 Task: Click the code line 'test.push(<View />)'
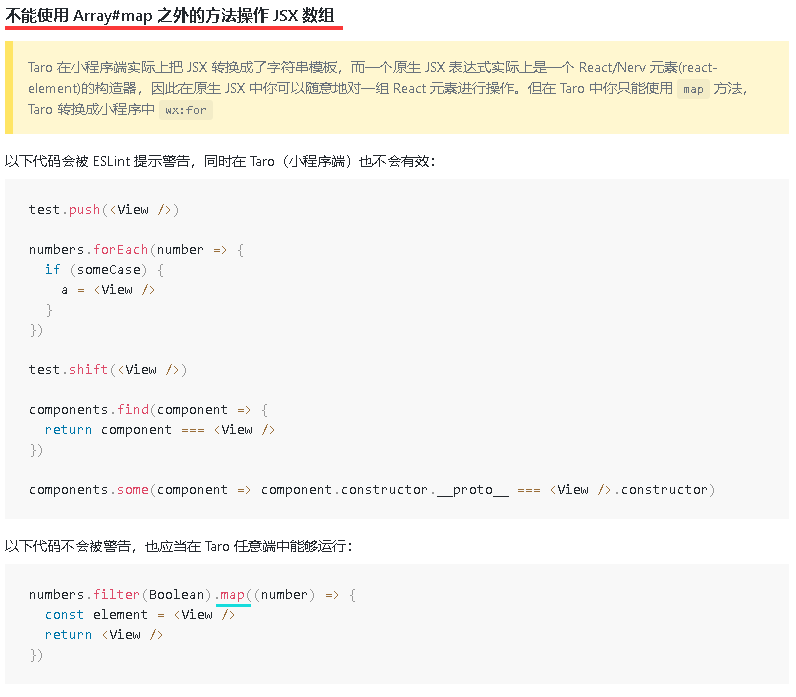tap(104, 210)
